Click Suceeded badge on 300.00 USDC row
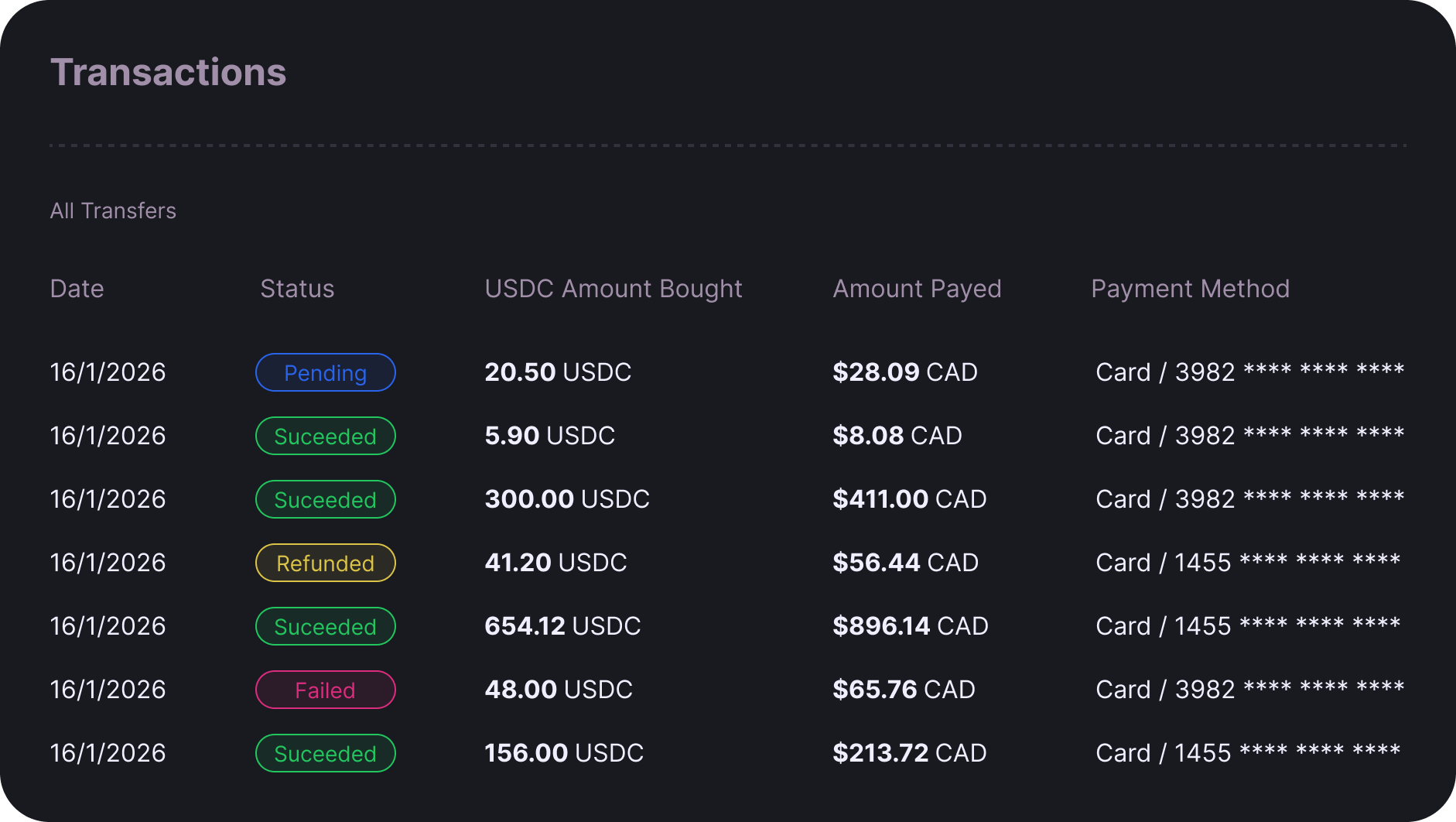The image size is (1456, 822). click(325, 499)
